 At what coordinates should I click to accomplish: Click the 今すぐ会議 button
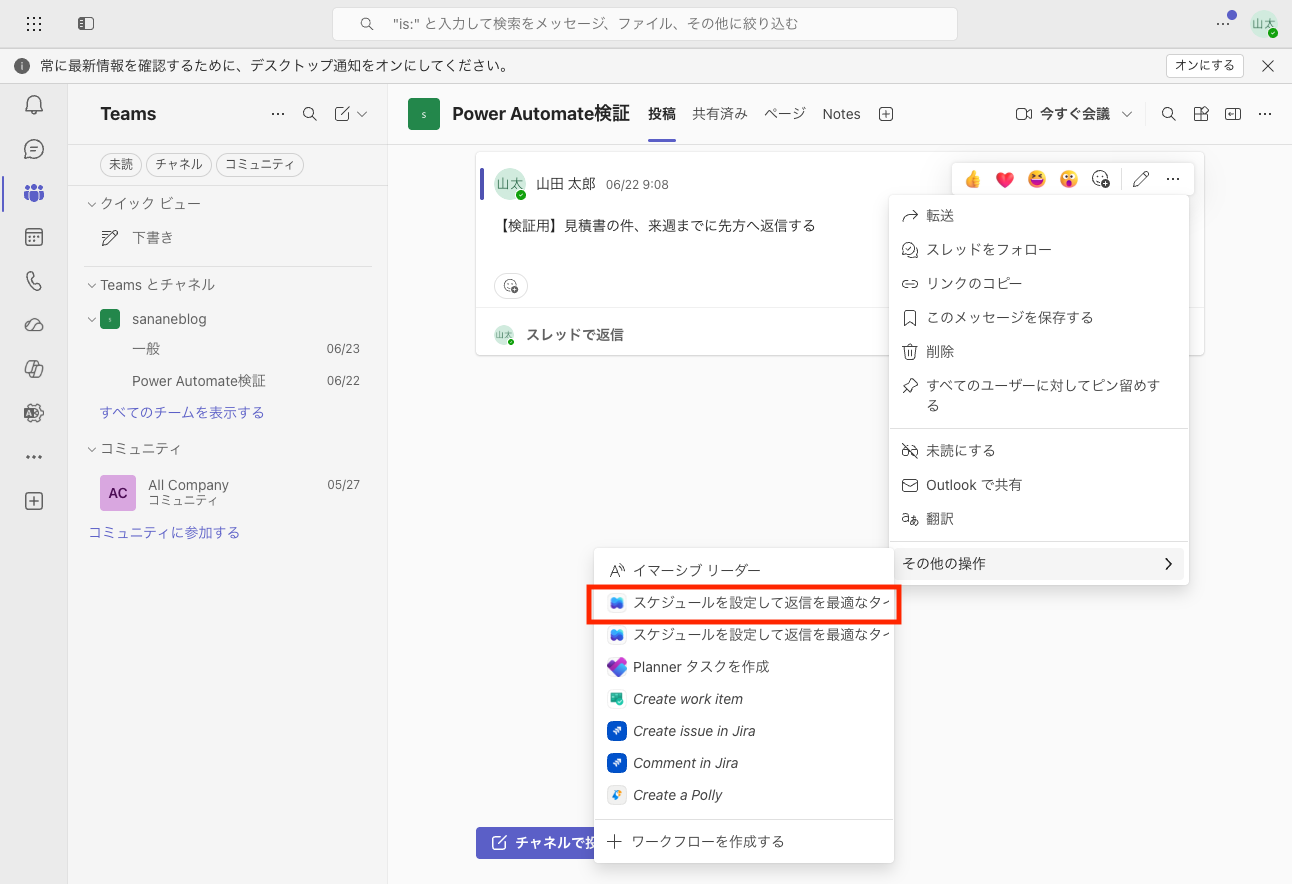coord(1064,114)
